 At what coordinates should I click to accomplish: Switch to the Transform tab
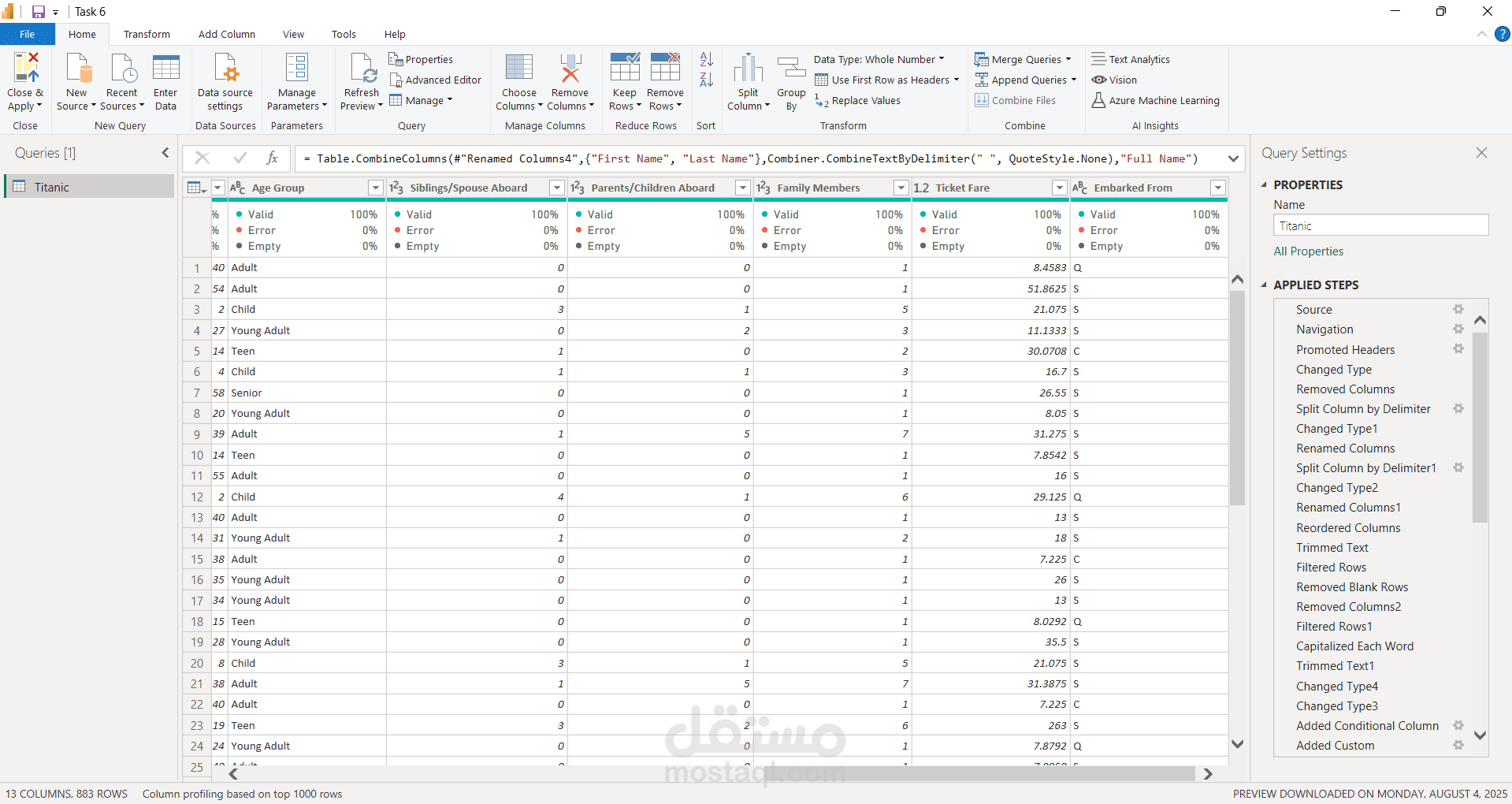(x=147, y=35)
